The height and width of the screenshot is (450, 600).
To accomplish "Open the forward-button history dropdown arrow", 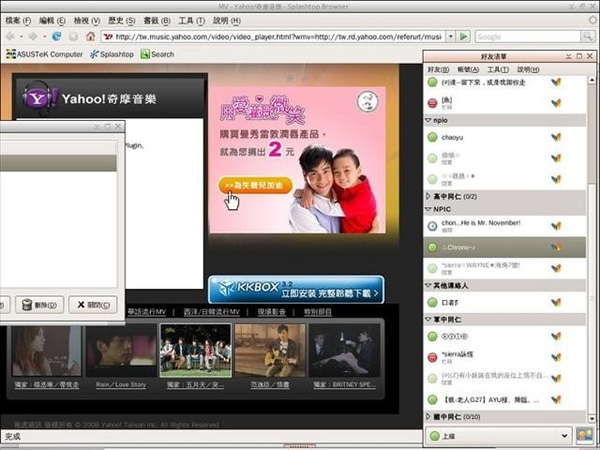I will [44, 36].
